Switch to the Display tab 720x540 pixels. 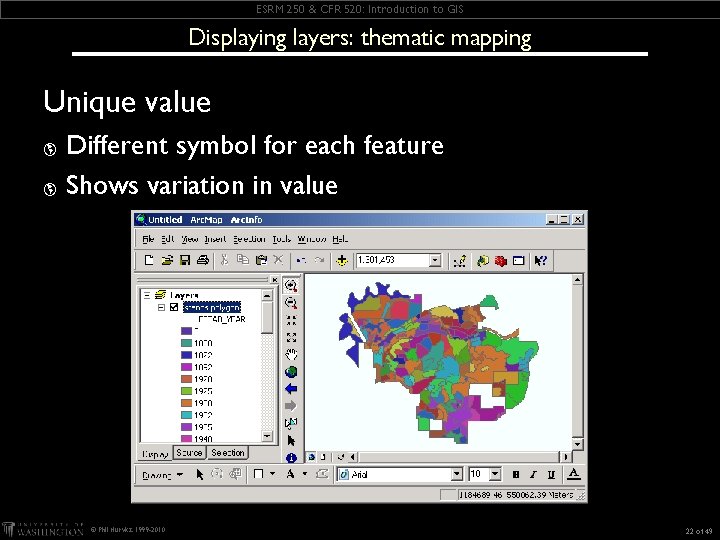tap(155, 454)
